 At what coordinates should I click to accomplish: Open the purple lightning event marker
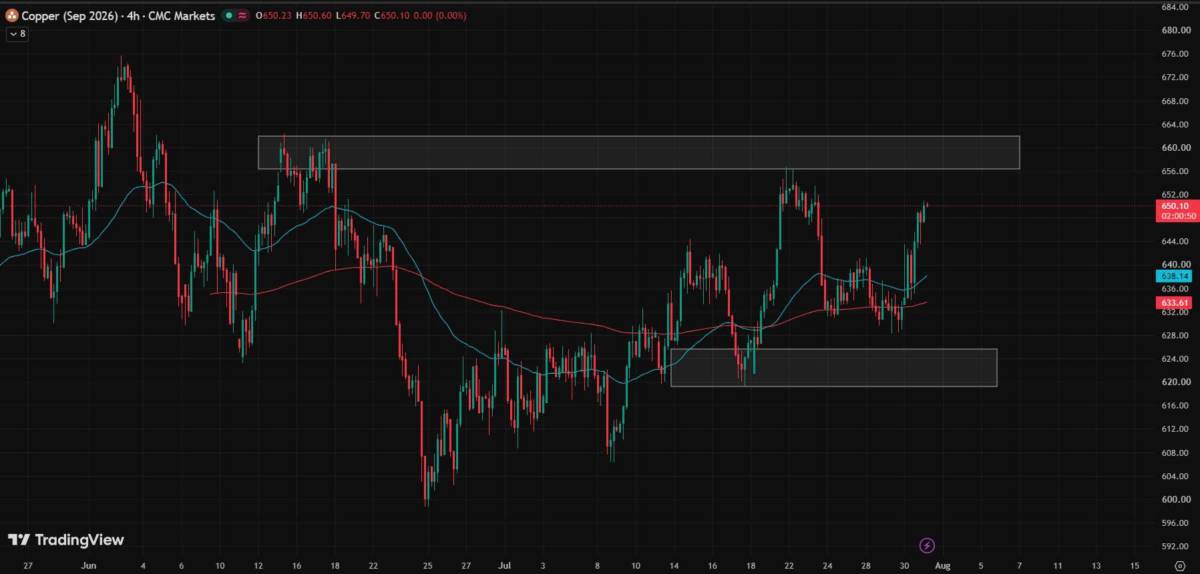927,545
